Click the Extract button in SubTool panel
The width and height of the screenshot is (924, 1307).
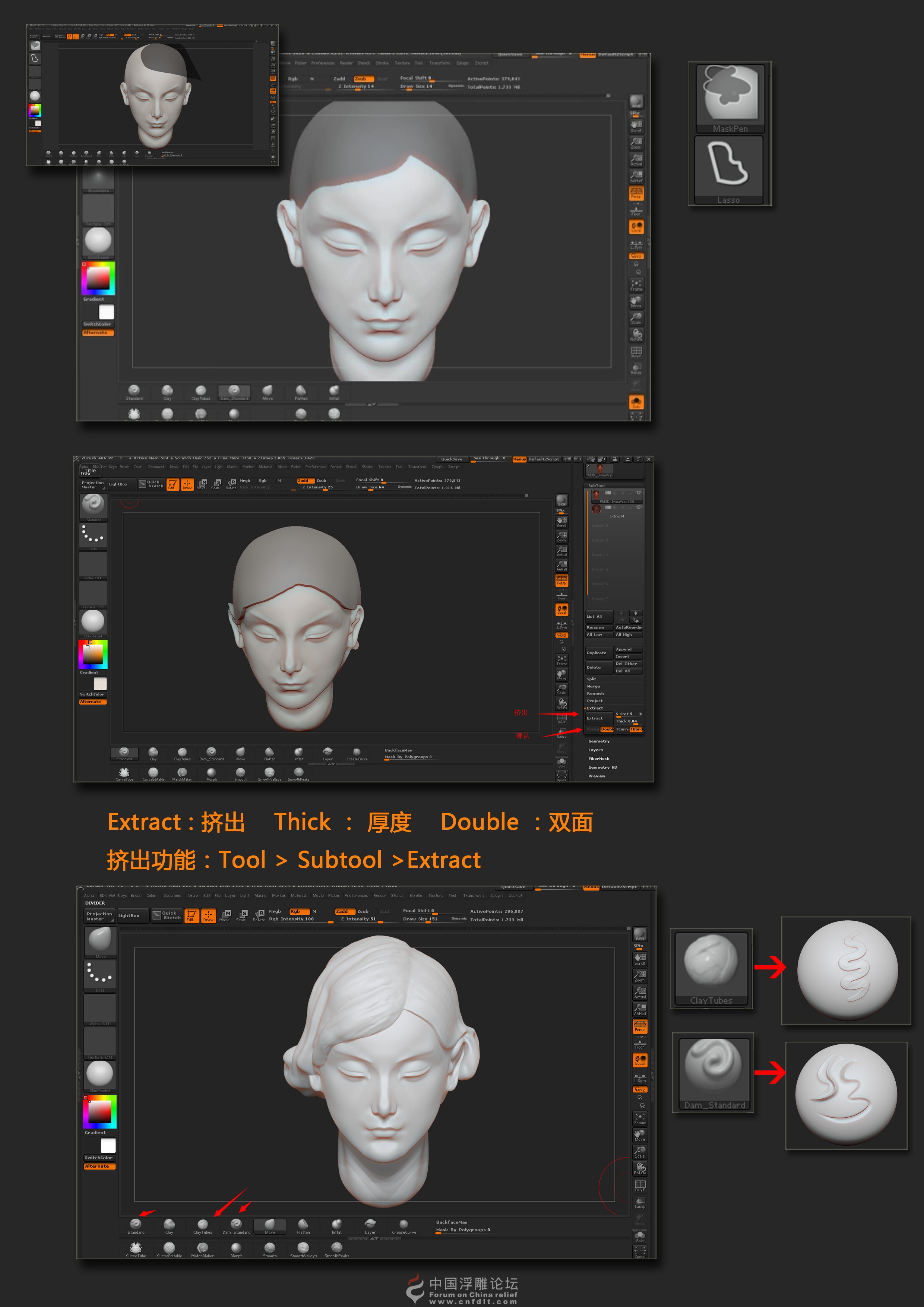pyautogui.click(x=599, y=718)
